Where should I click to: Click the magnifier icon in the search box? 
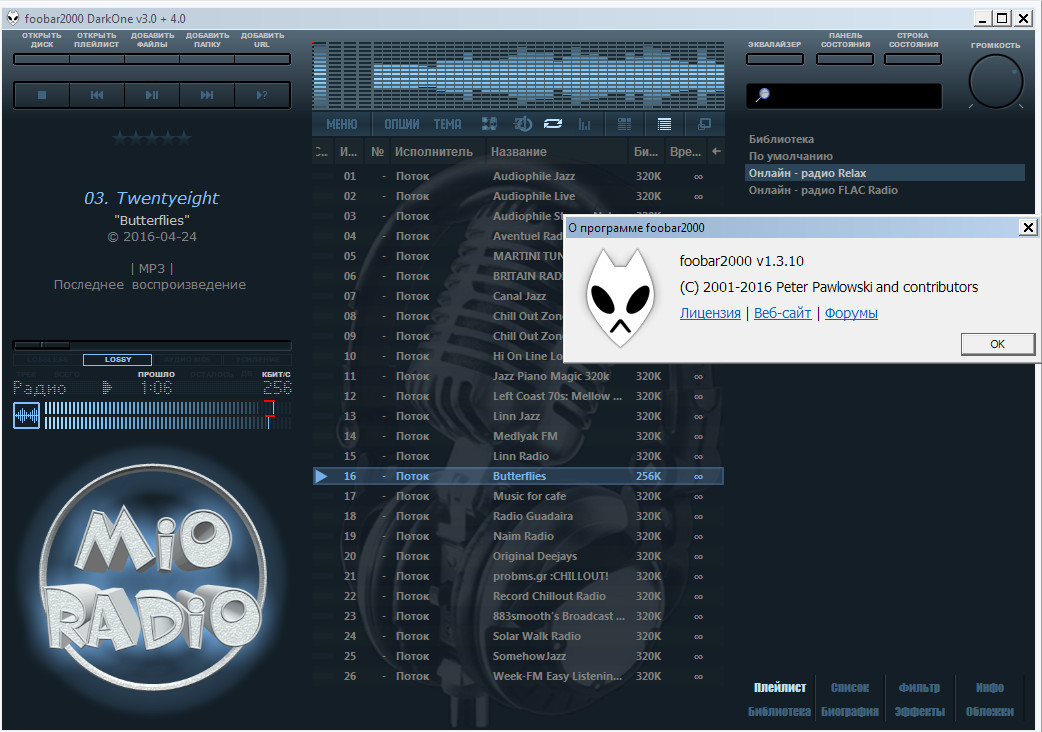762,95
